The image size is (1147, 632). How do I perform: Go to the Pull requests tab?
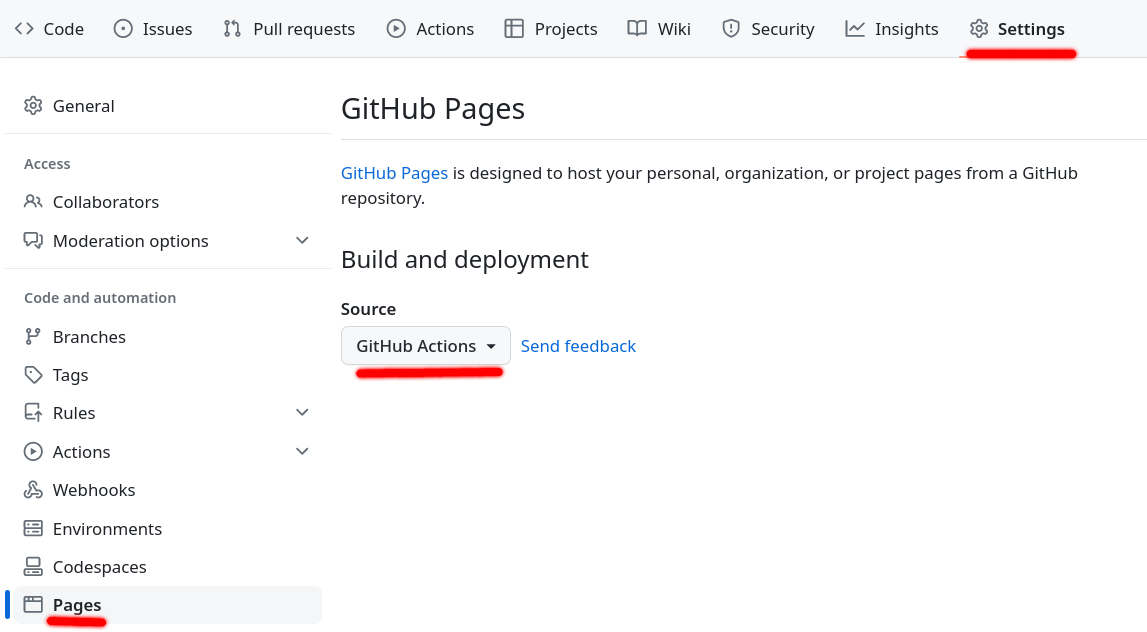point(289,29)
